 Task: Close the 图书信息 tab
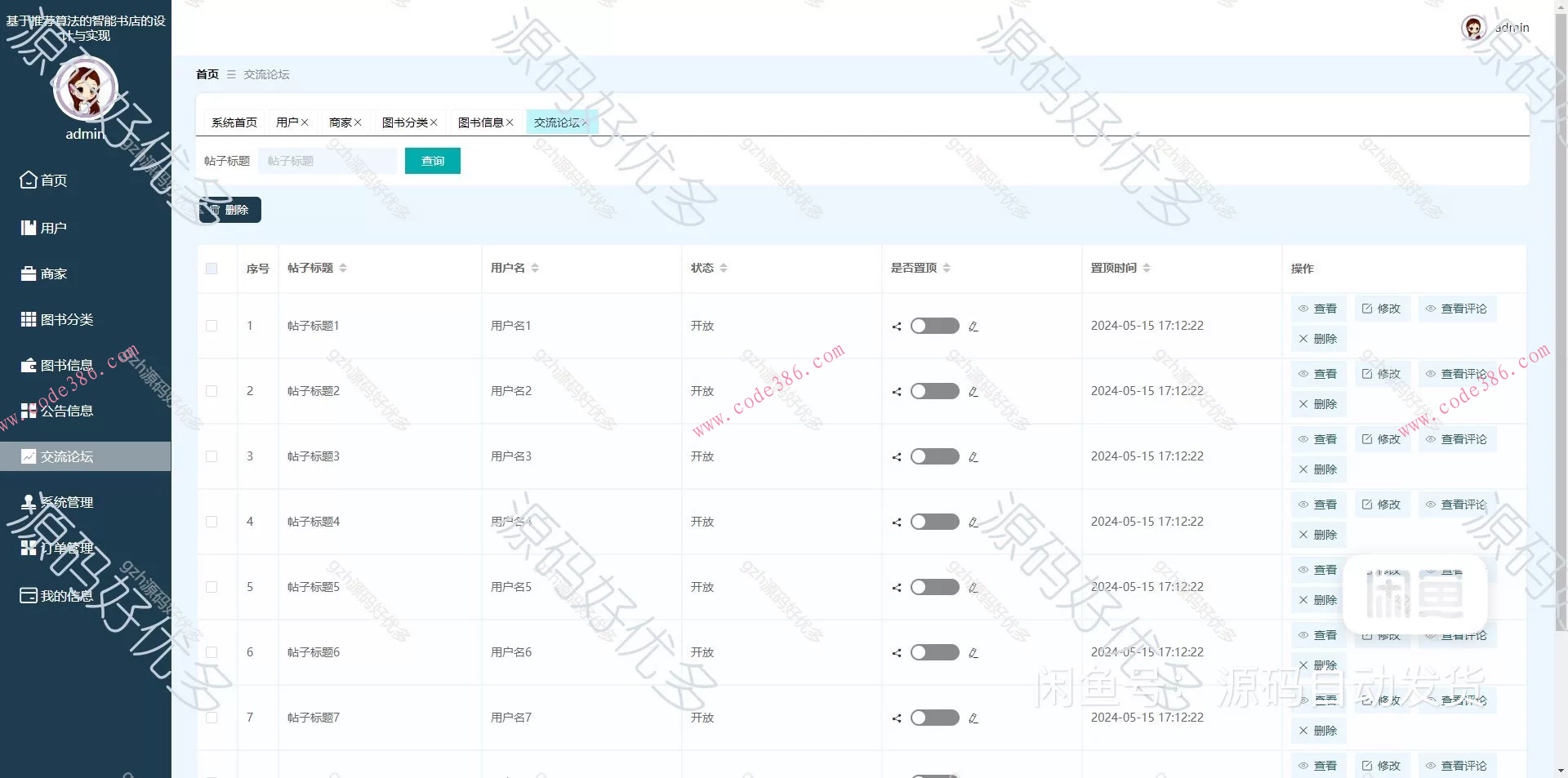510,122
